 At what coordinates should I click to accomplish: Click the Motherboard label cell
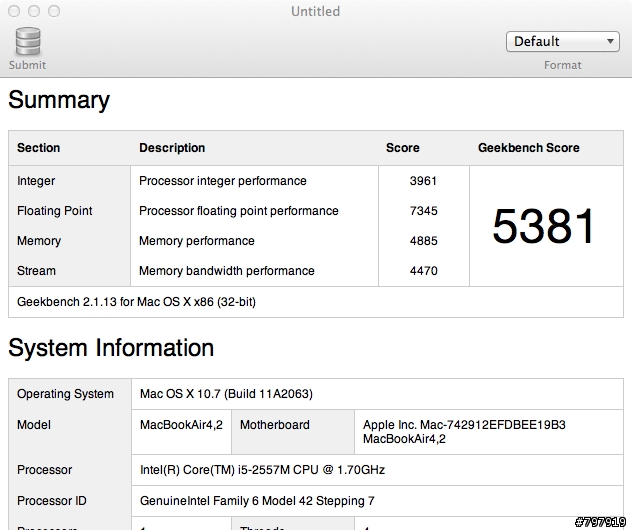click(x=275, y=425)
